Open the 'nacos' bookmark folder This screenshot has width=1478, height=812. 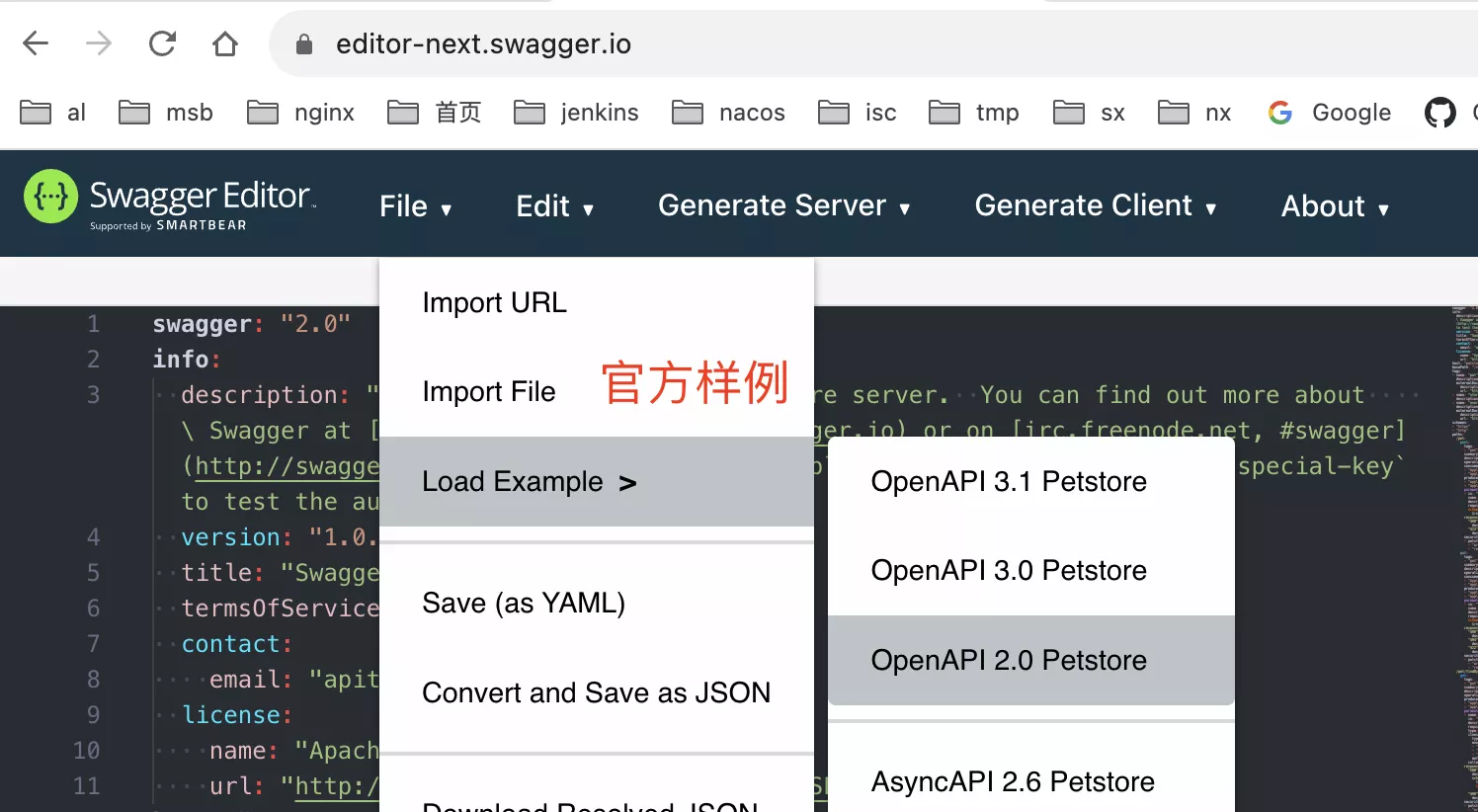click(729, 113)
